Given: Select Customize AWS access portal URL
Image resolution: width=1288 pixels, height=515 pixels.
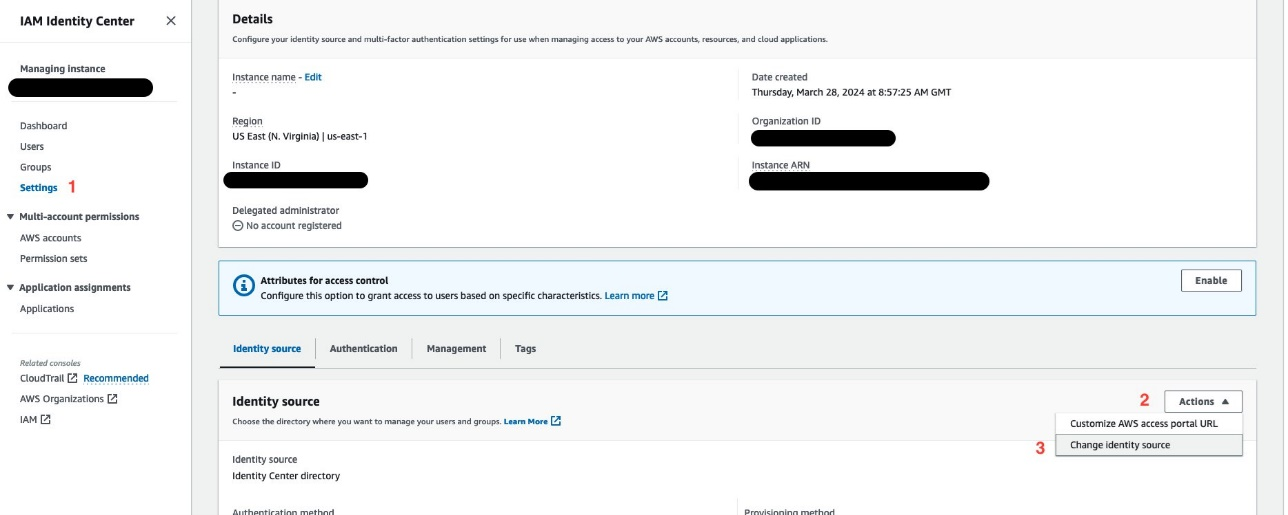Looking at the screenshot, I should 1149,424.
